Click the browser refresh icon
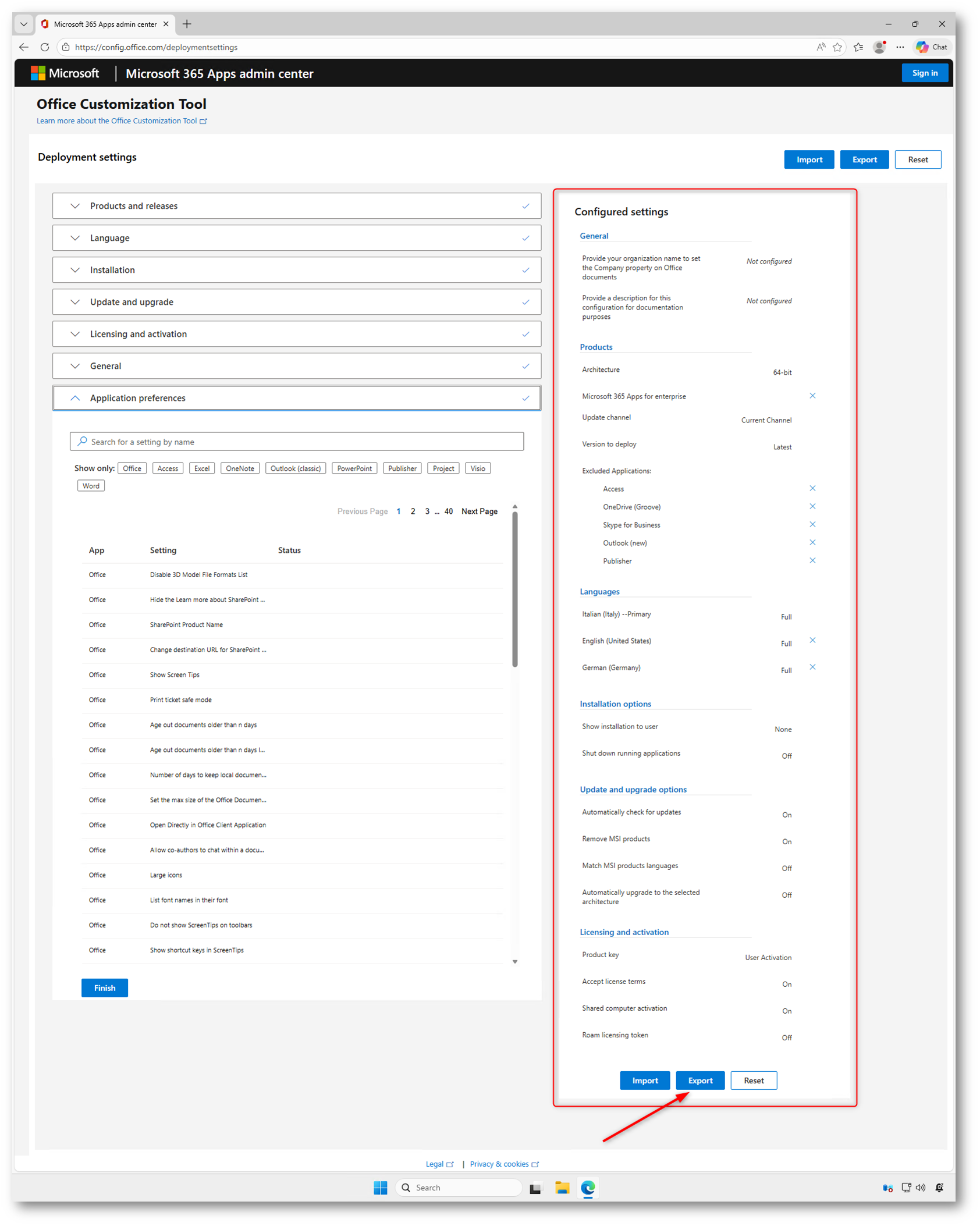 point(45,47)
